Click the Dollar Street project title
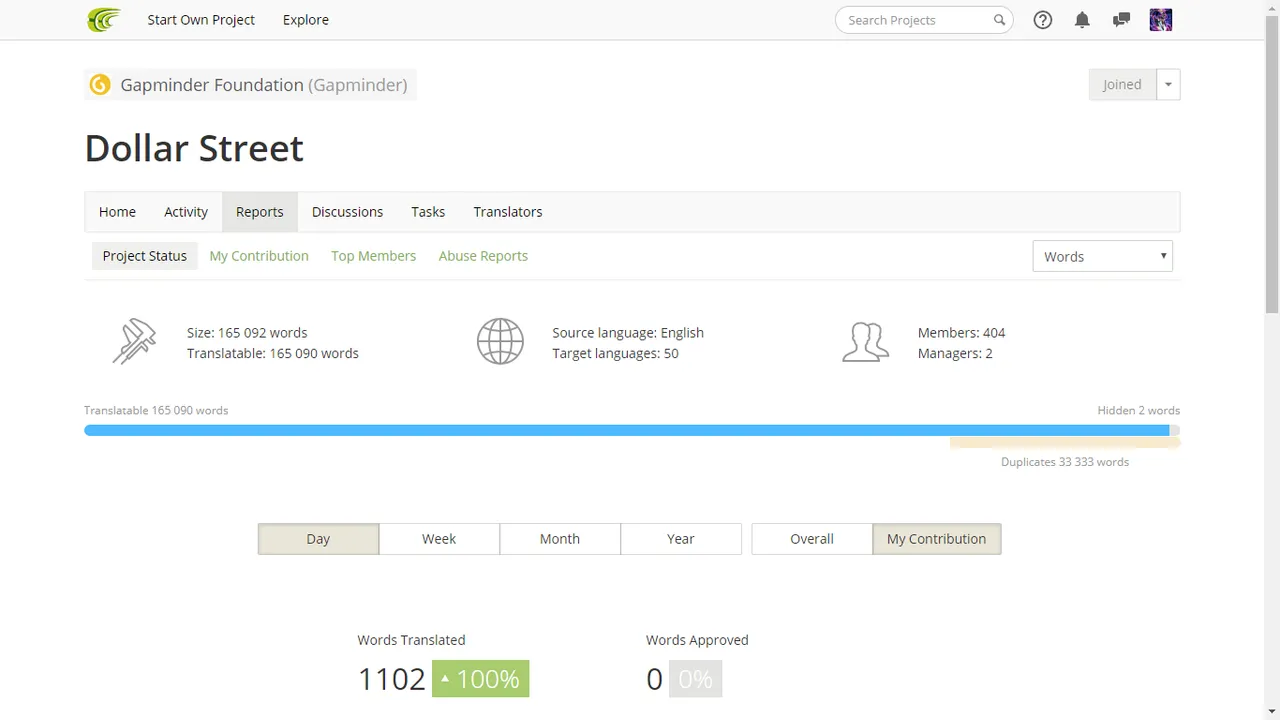The width and height of the screenshot is (1280, 720). point(194,148)
